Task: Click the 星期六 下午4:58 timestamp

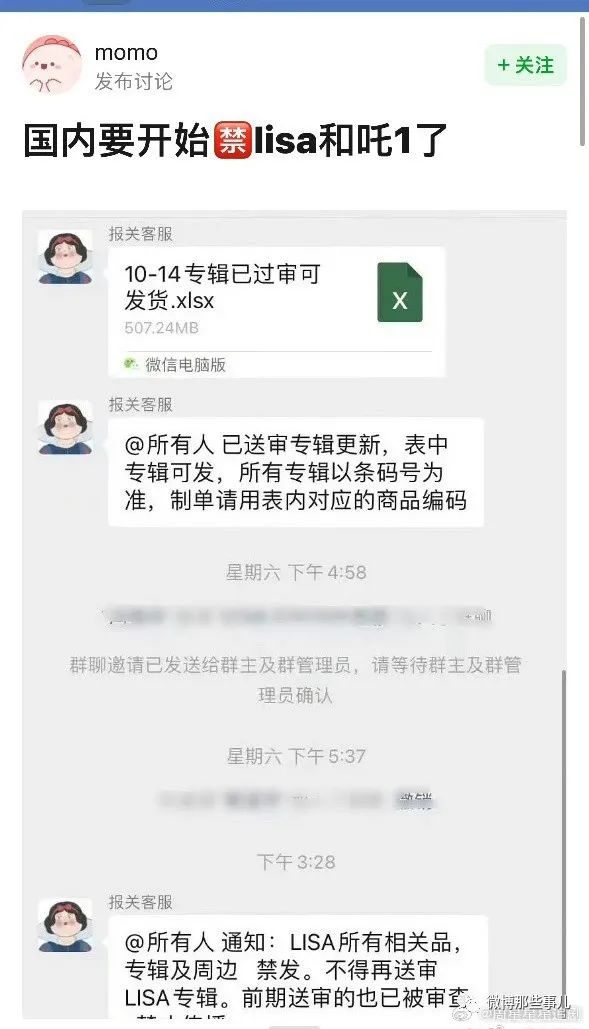Action: (296, 572)
